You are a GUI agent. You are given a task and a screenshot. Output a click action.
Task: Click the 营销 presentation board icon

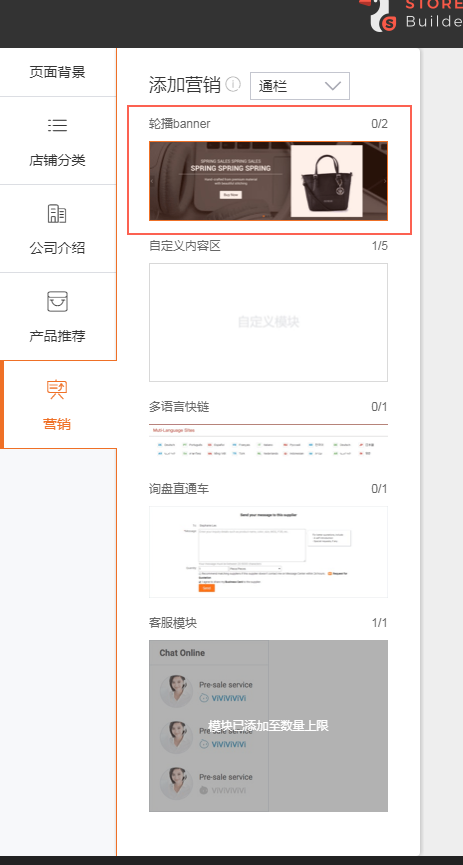[57, 389]
